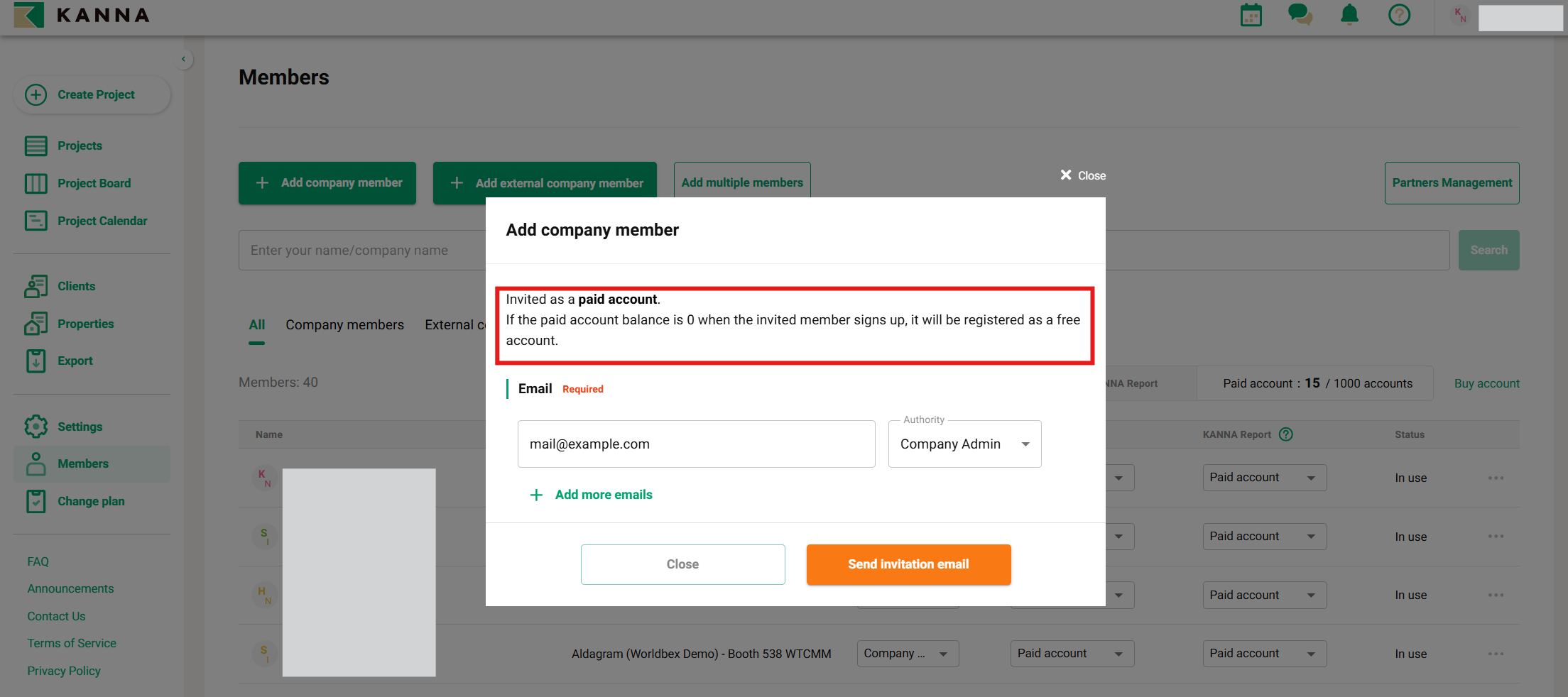Open Project Board in the sidebar
The height and width of the screenshot is (697, 1568).
click(x=94, y=183)
